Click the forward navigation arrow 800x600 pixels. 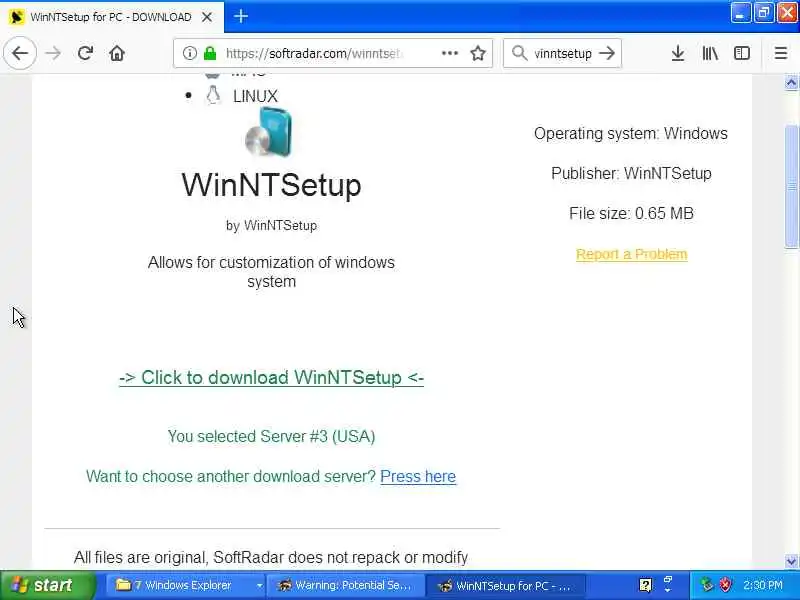(53, 53)
